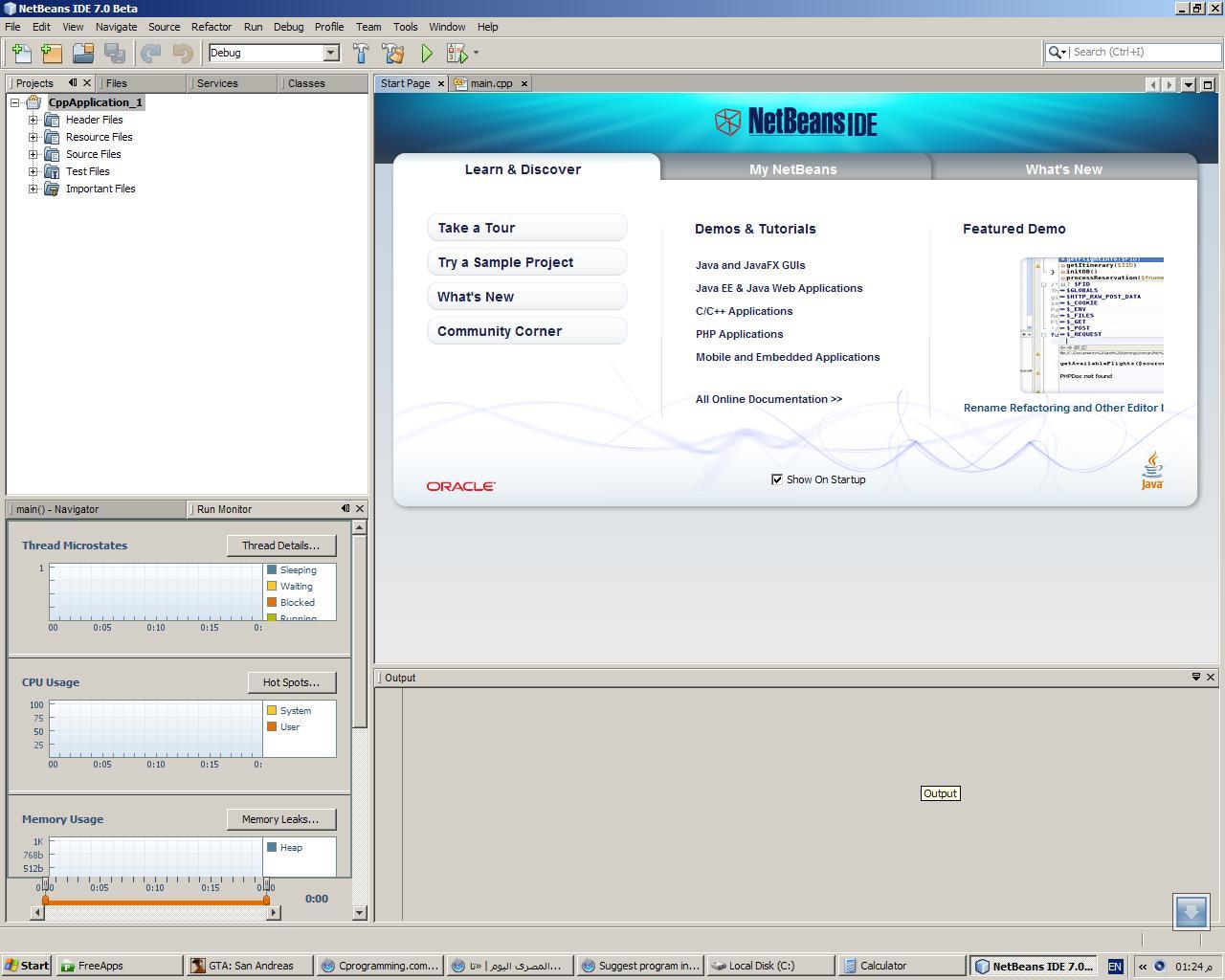This screenshot has height=980, width=1225.
Task: Open the Debug Project icon's dropdown arrow
Action: 476,54
